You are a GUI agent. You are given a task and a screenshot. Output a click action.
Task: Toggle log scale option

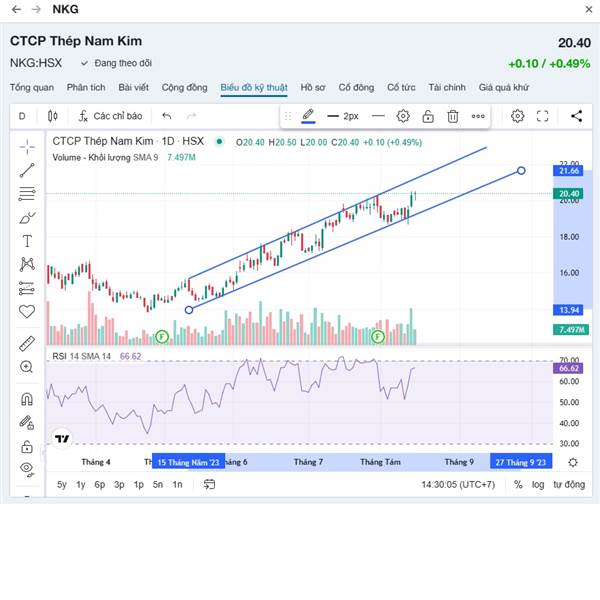tap(538, 484)
